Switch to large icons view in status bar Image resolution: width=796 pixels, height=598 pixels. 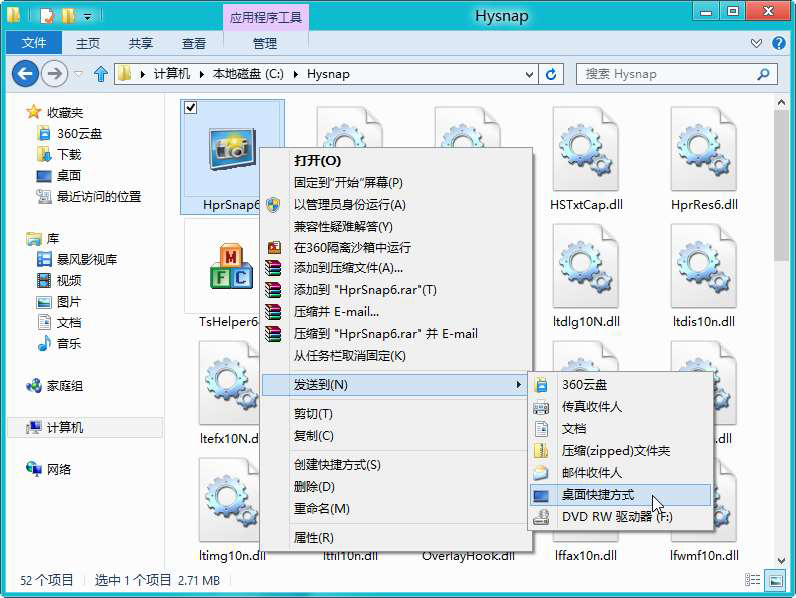tap(776, 580)
